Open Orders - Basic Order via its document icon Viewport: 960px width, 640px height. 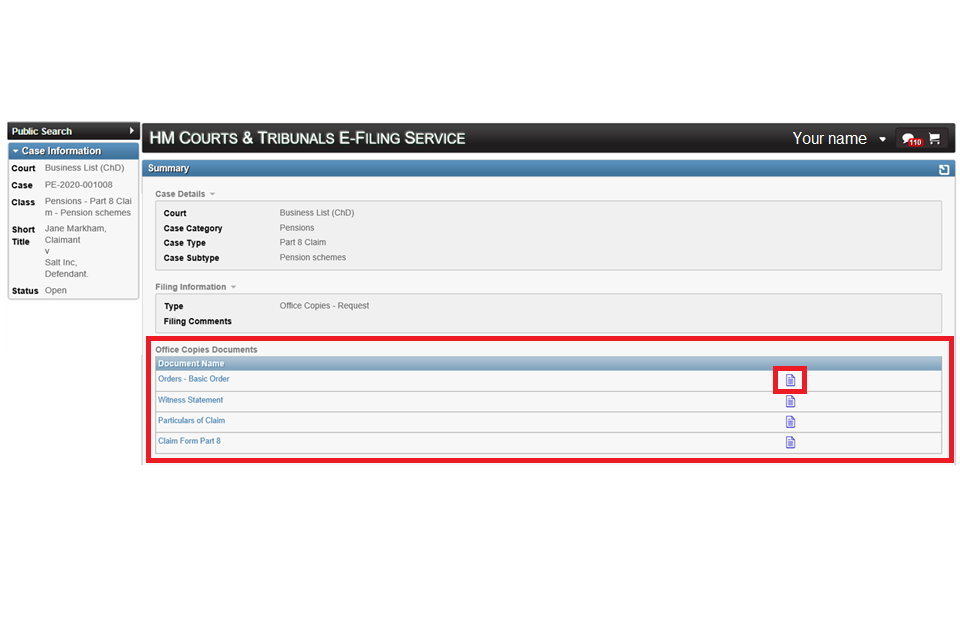coord(790,379)
